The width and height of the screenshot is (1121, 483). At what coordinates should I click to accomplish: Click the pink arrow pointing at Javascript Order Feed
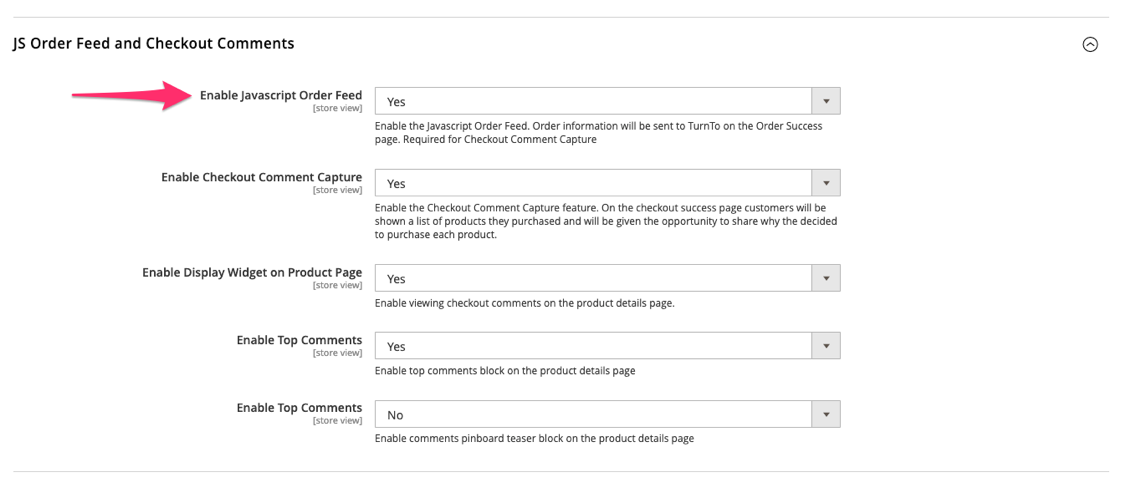[132, 95]
